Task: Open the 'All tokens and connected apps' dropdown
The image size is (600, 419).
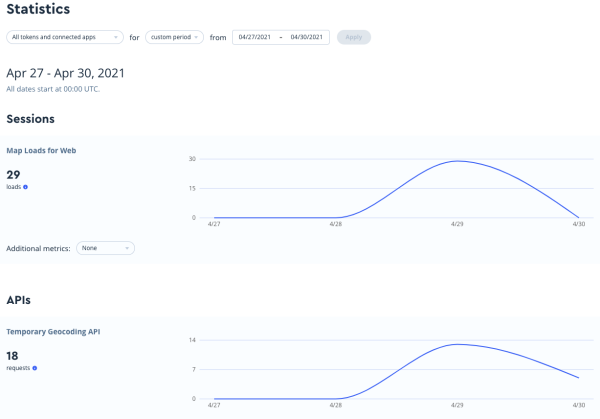Action: point(65,37)
